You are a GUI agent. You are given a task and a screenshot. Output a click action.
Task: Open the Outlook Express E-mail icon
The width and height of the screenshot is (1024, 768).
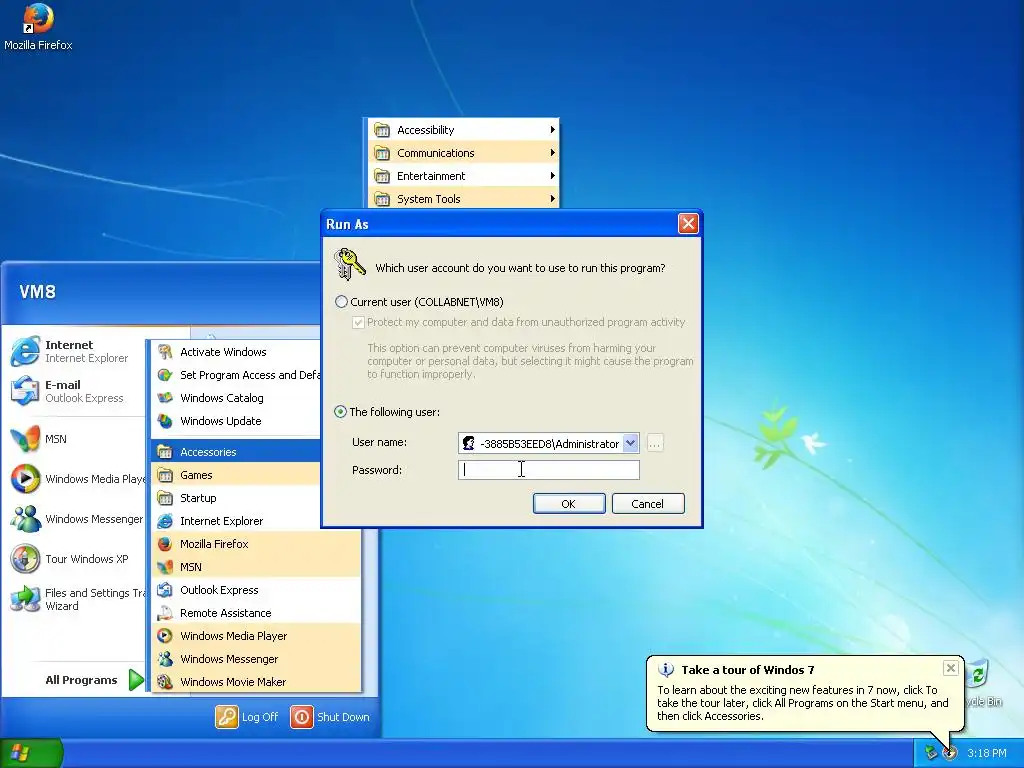[25, 391]
